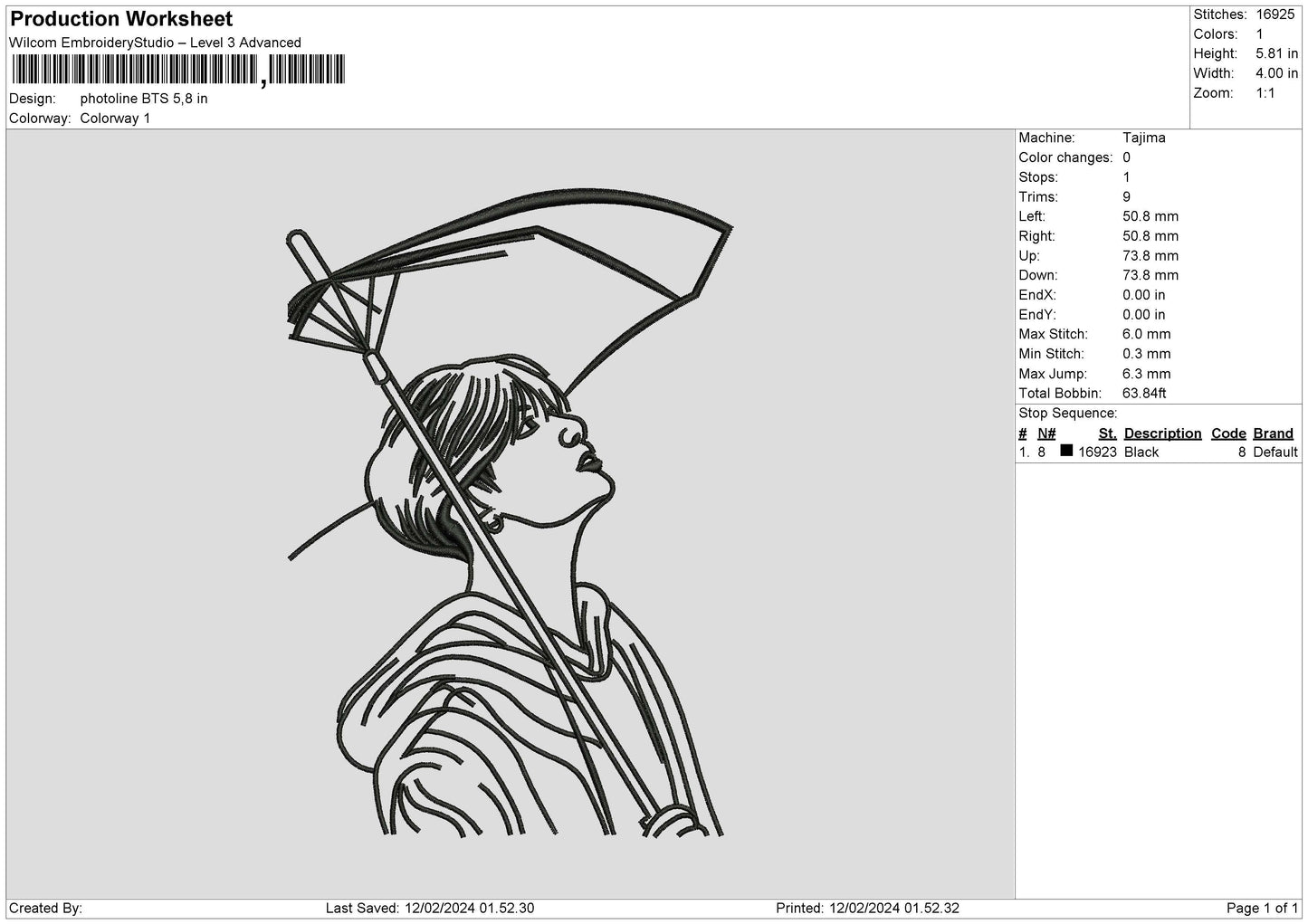Screen dimensions: 1308x924
Task: Select the design name photoline BTS 5,8 in
Action: [144, 99]
